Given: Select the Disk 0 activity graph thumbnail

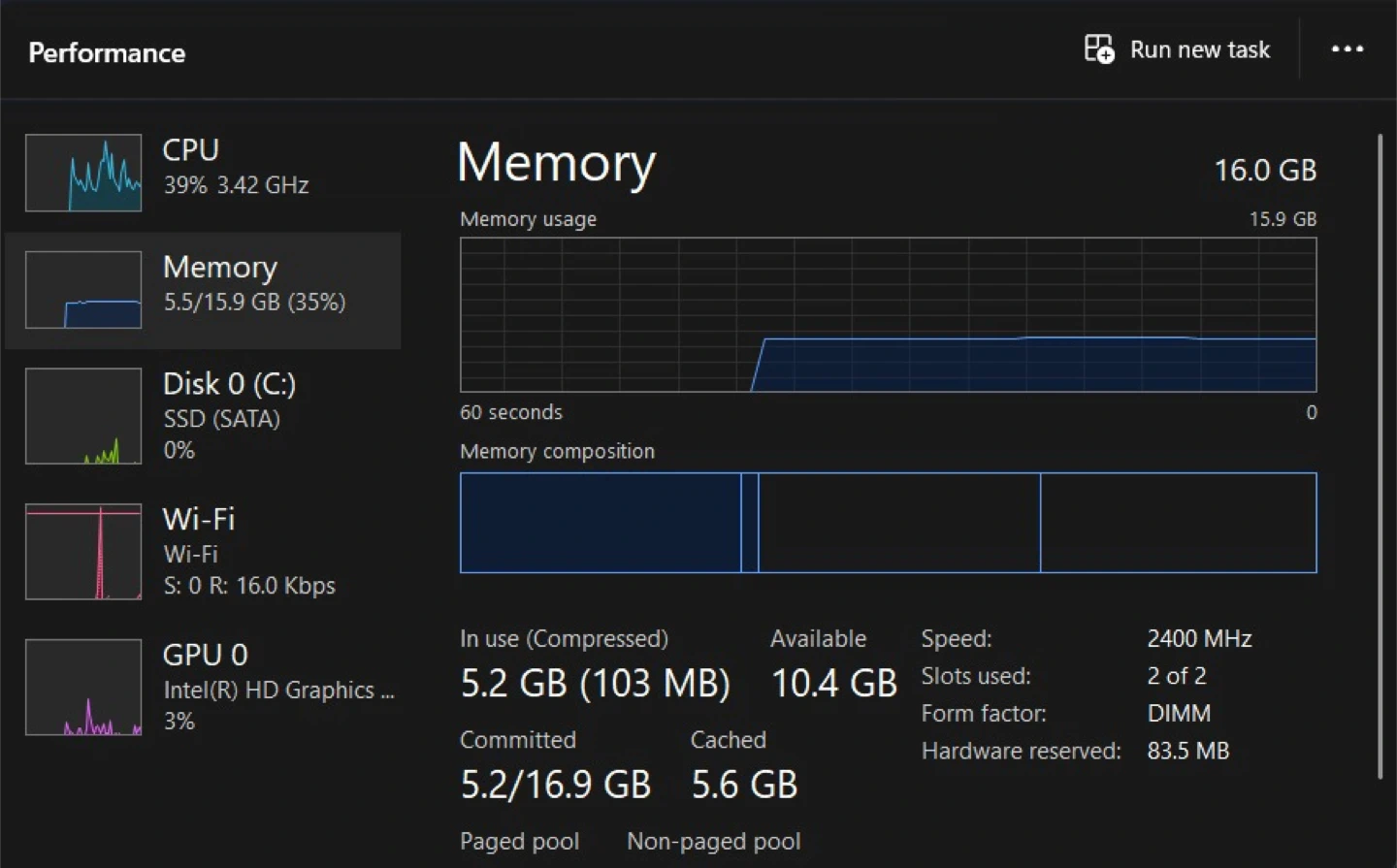Looking at the screenshot, I should [83, 416].
